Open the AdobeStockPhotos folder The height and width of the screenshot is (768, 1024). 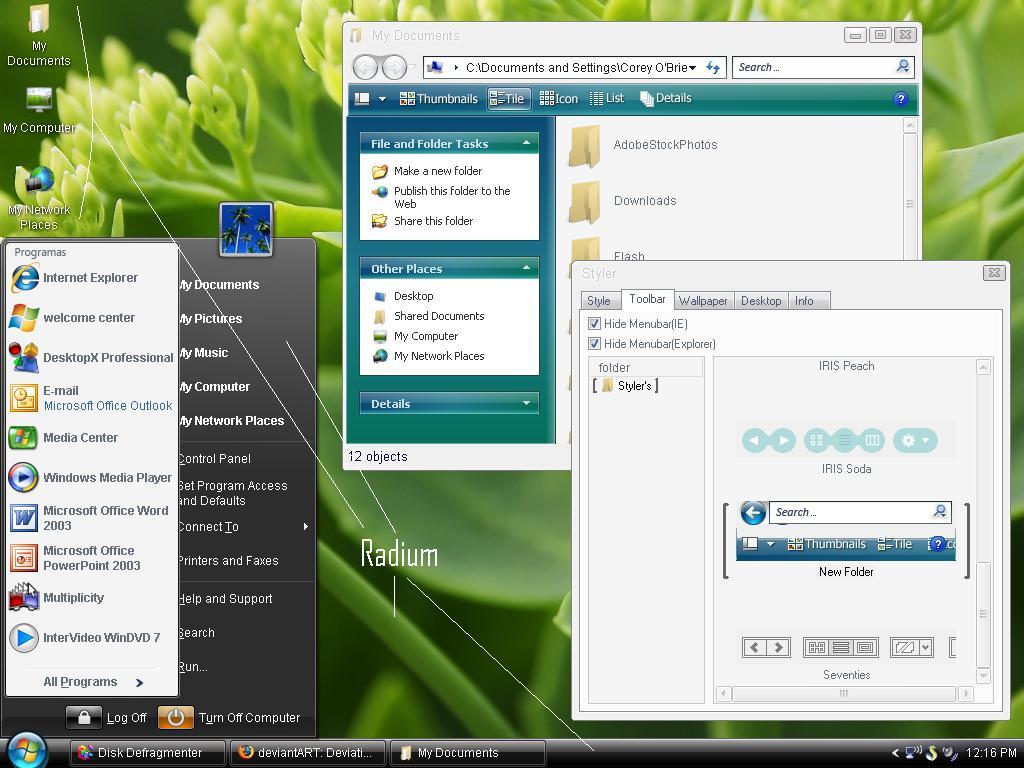click(643, 146)
